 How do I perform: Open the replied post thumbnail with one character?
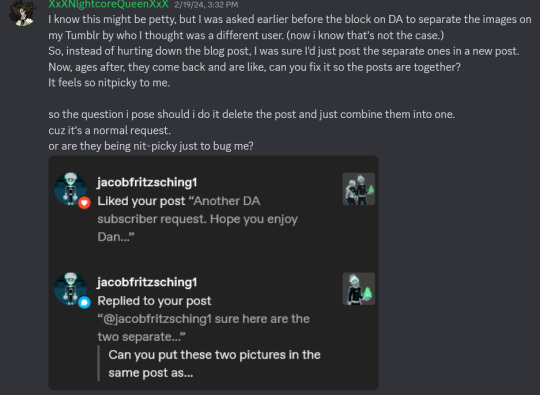(x=359, y=289)
